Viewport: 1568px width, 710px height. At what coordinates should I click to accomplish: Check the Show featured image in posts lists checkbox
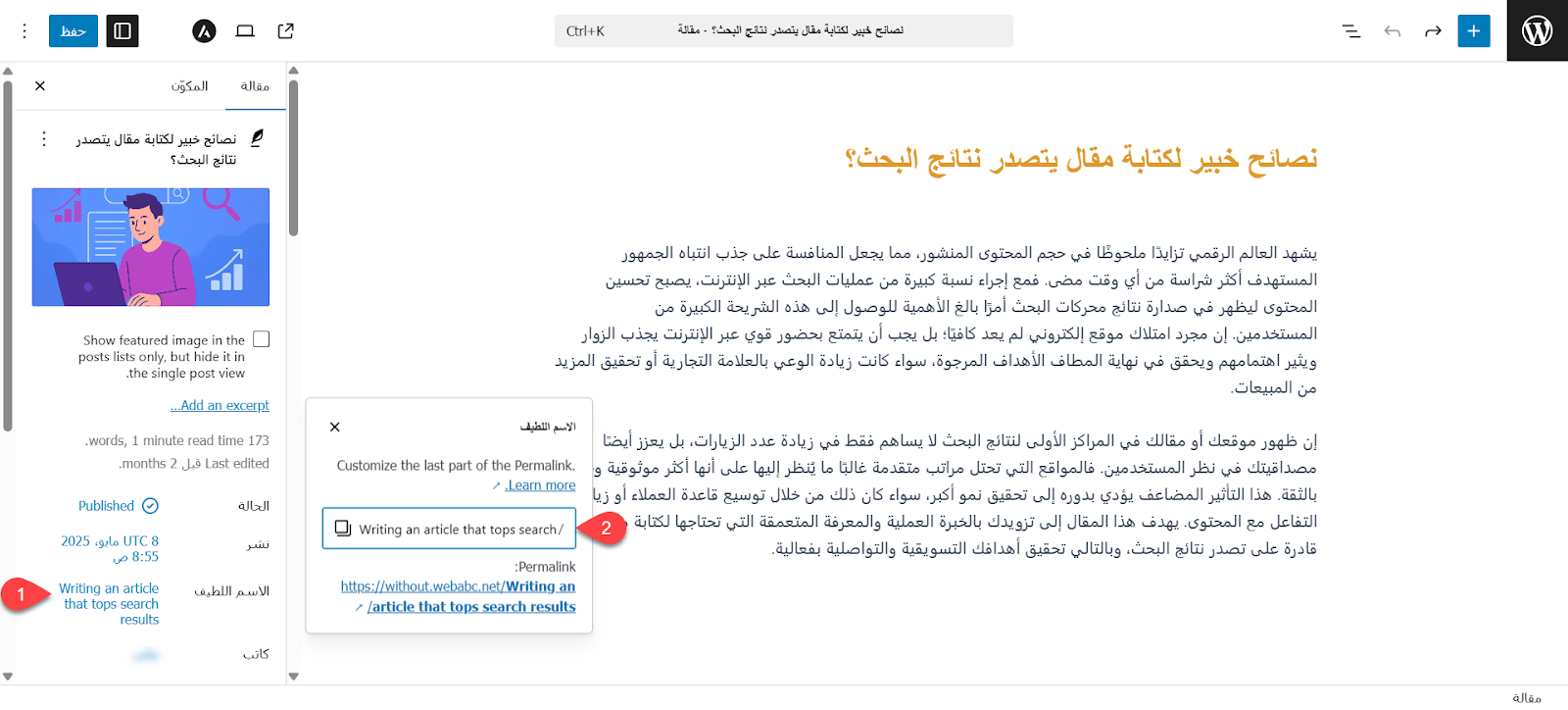coord(261,339)
